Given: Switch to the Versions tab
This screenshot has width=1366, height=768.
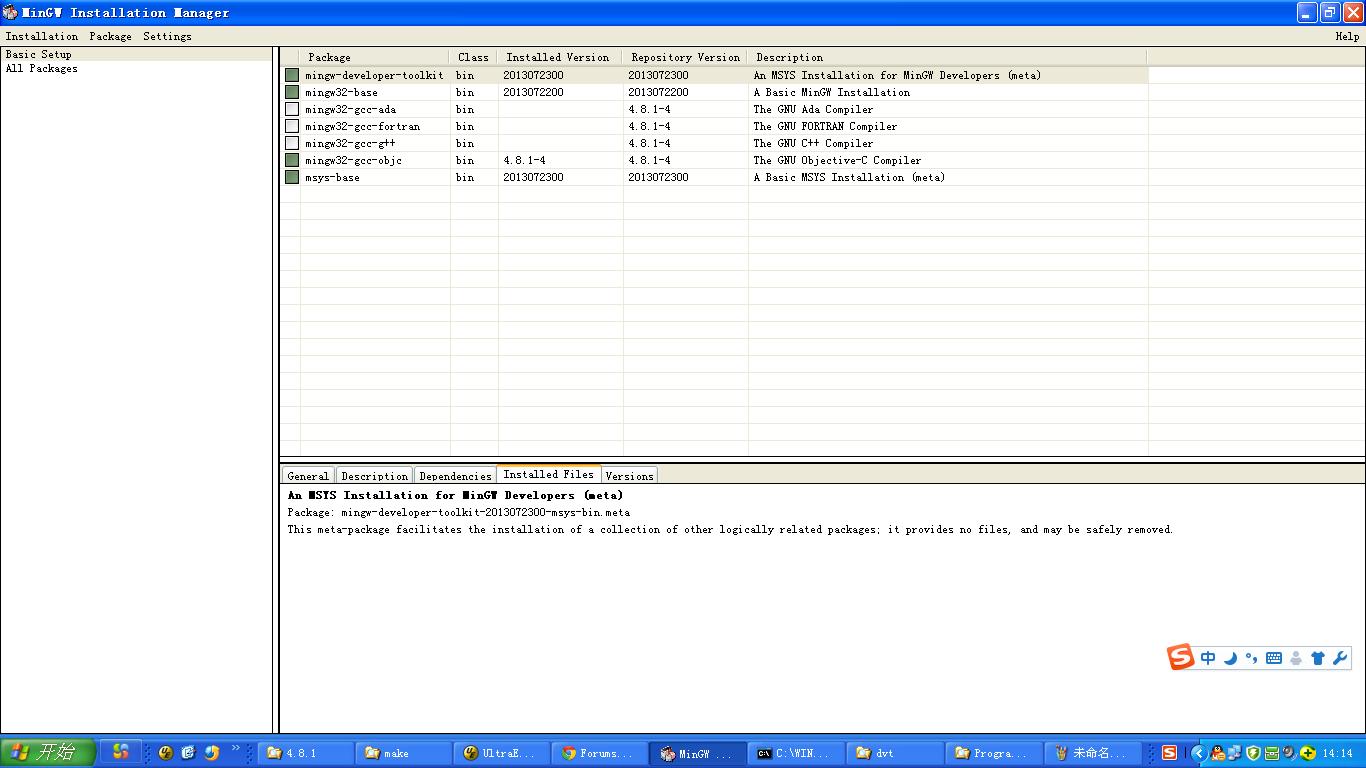Looking at the screenshot, I should click(x=629, y=476).
